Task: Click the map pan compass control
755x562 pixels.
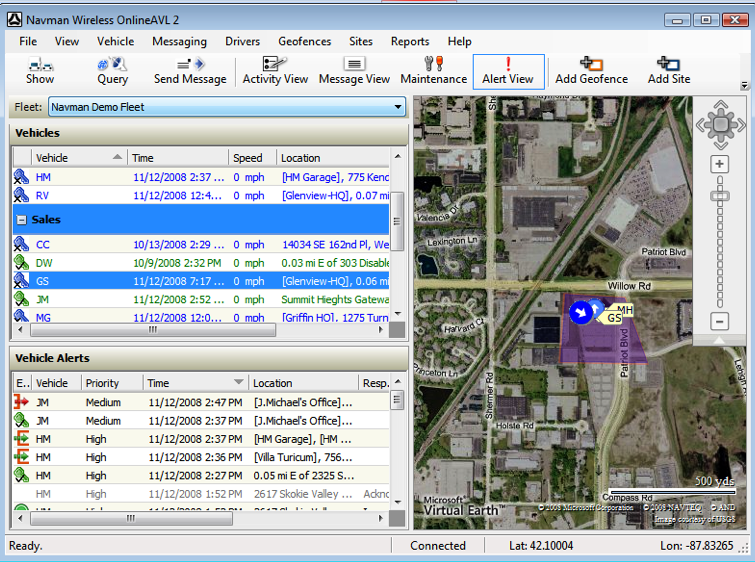Action: click(720, 125)
